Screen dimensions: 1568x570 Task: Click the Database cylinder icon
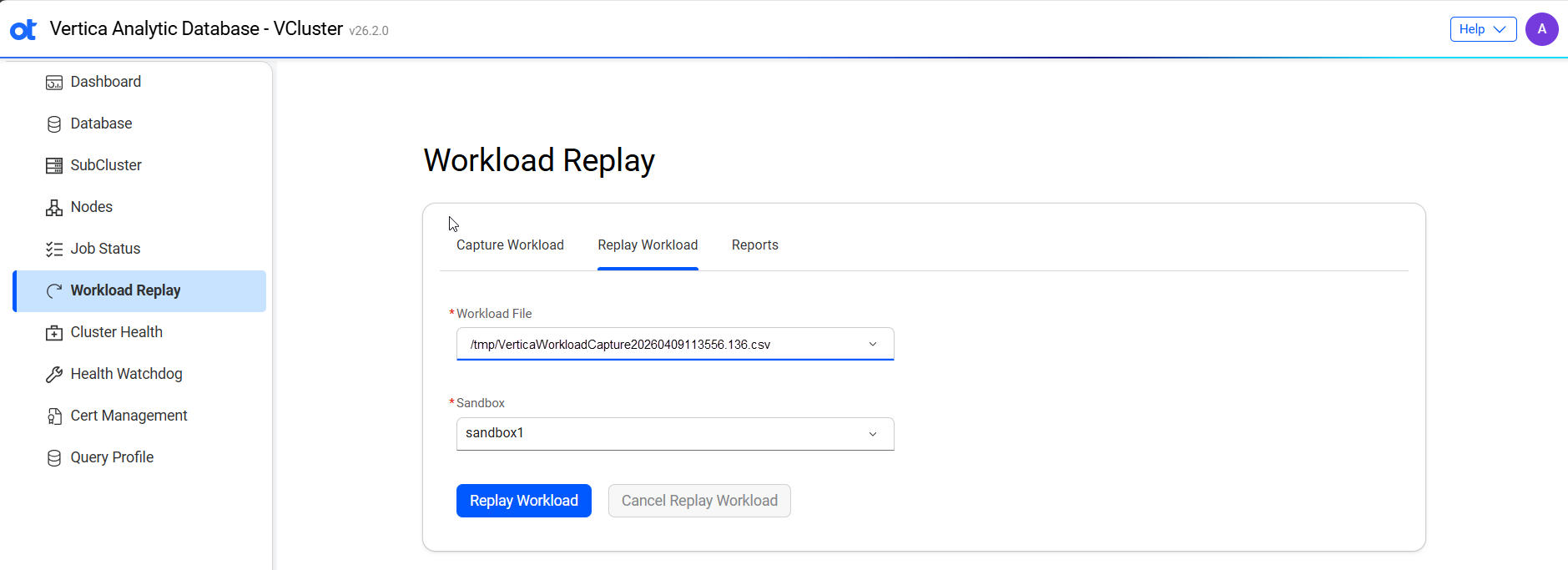click(54, 124)
